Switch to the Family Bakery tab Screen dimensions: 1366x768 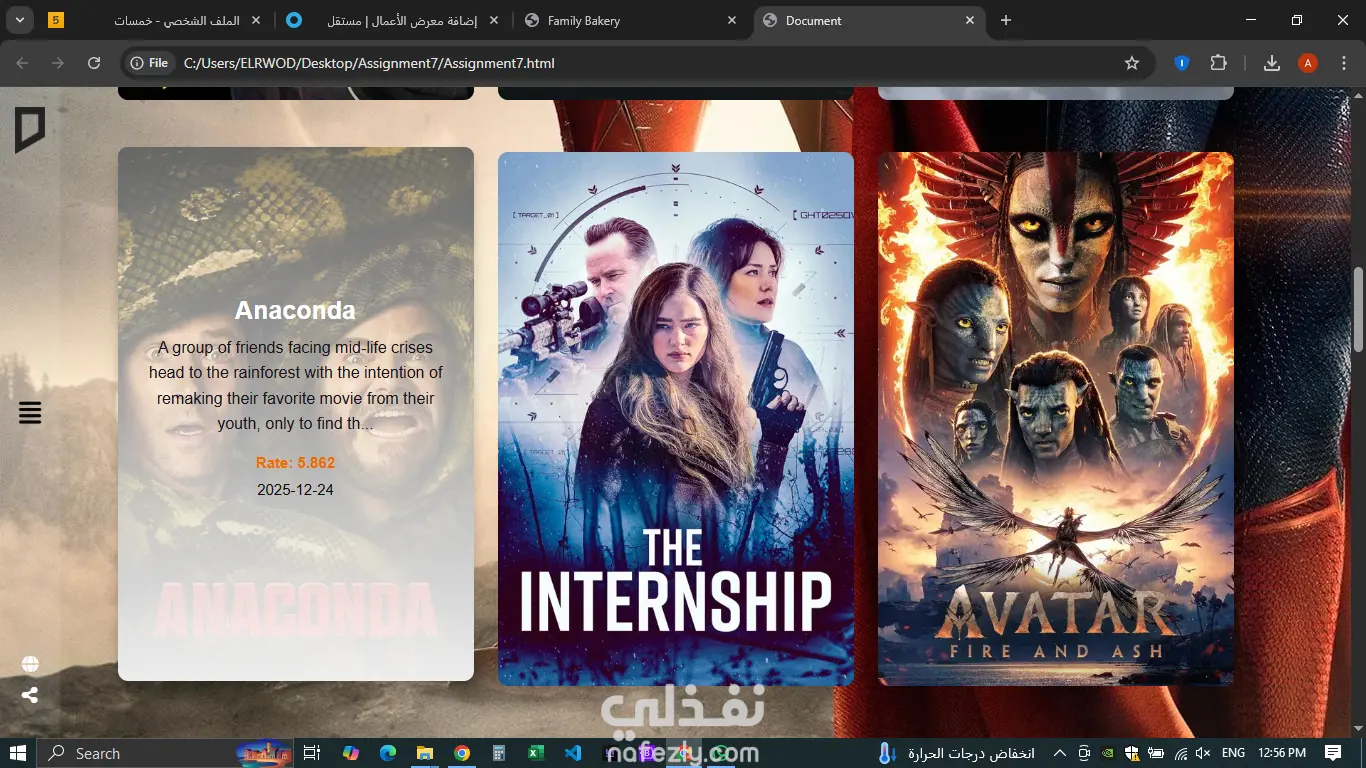[x=631, y=20]
